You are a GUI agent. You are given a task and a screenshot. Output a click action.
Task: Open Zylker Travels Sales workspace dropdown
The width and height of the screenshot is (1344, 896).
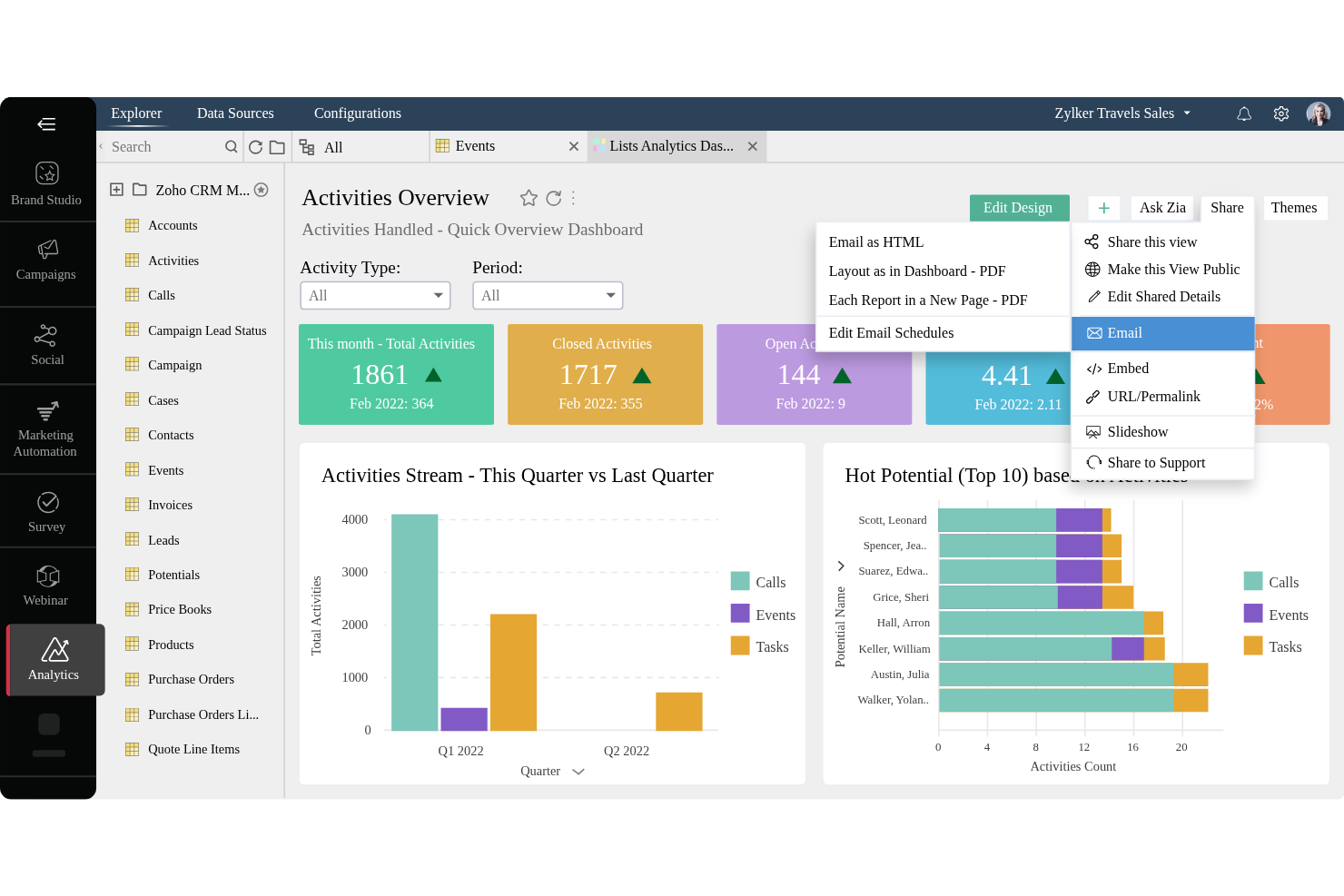[1122, 113]
